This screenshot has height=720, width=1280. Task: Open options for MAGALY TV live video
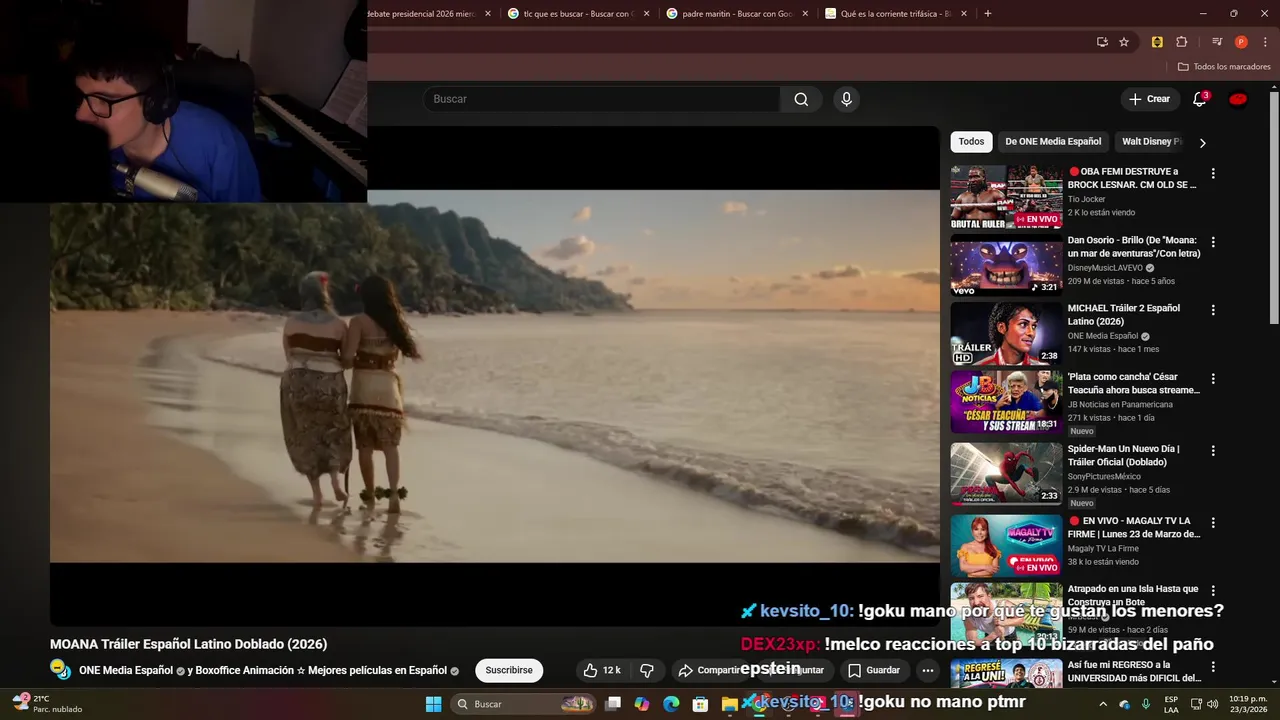pyautogui.click(x=1213, y=523)
